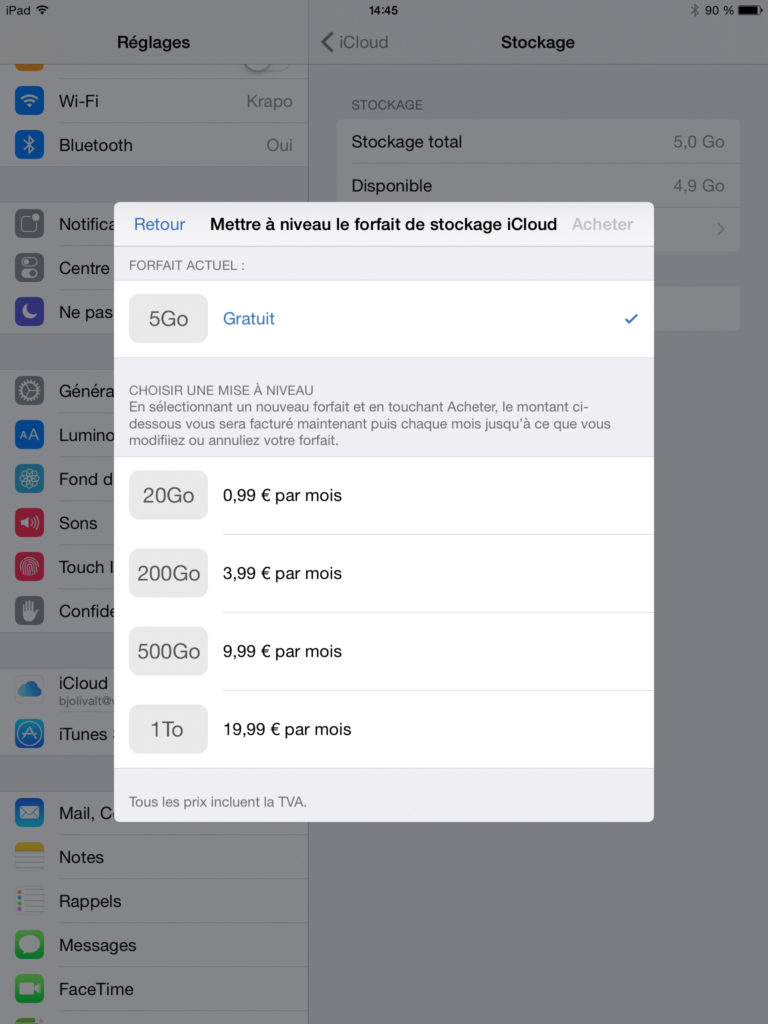This screenshot has height=1024, width=768.
Task: Tap the Sons speaker icon
Action: click(x=29, y=522)
